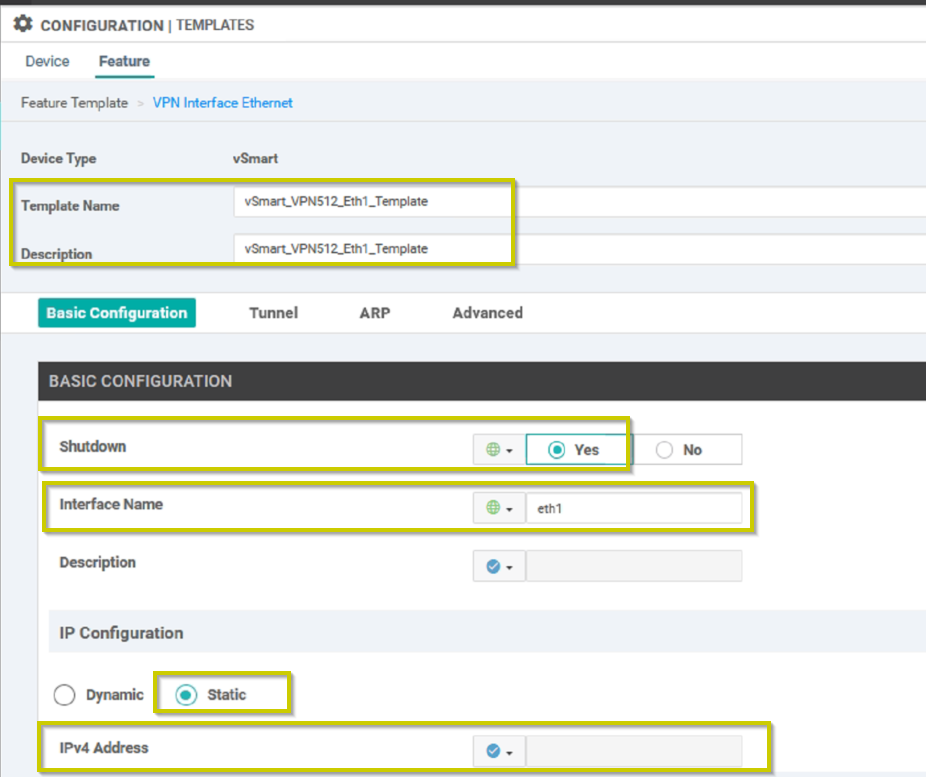Click the Configuration gear icon

[23, 24]
